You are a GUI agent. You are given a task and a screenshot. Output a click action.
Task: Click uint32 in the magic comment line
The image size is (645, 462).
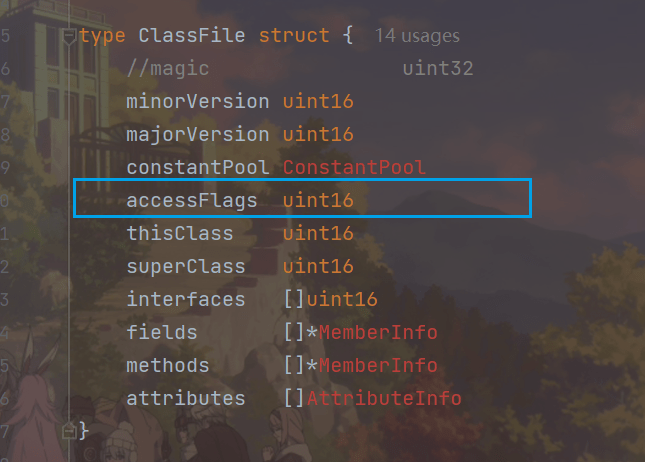(438, 69)
